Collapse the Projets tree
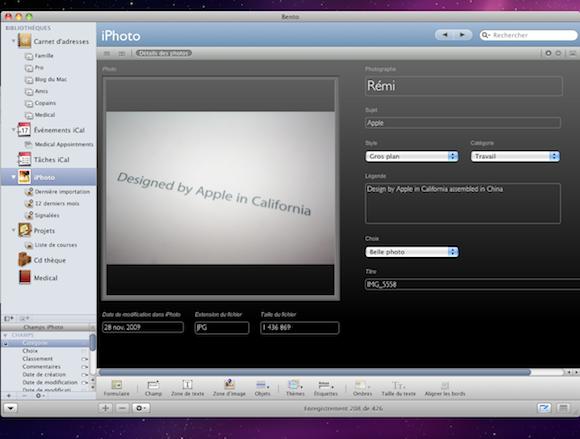Image resolution: width=580 pixels, height=439 pixels. pos(13,230)
